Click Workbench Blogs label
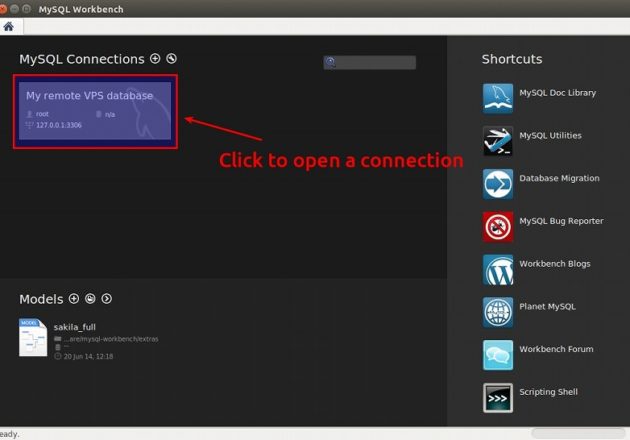This screenshot has width=630, height=440. [x=554, y=264]
